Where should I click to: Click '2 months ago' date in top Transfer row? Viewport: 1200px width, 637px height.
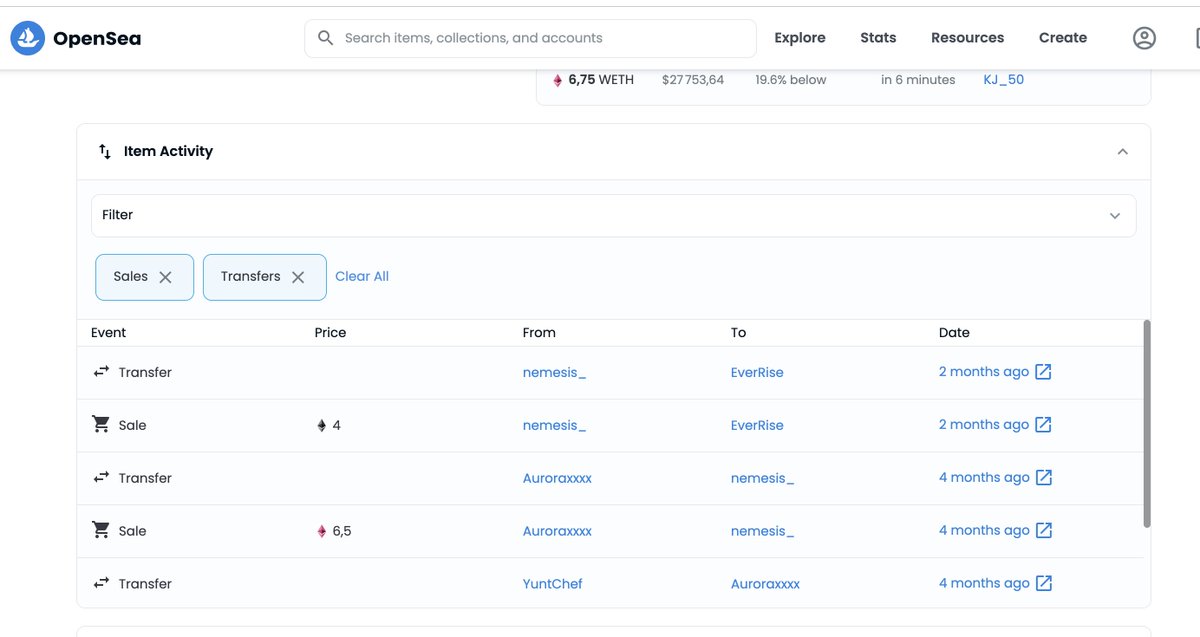pos(984,372)
